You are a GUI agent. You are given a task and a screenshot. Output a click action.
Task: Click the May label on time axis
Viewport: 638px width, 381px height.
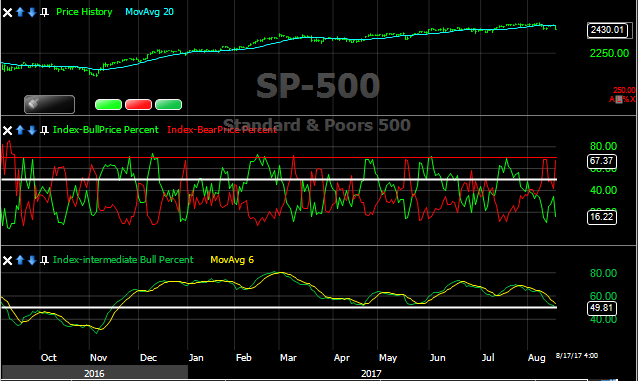(x=387, y=358)
